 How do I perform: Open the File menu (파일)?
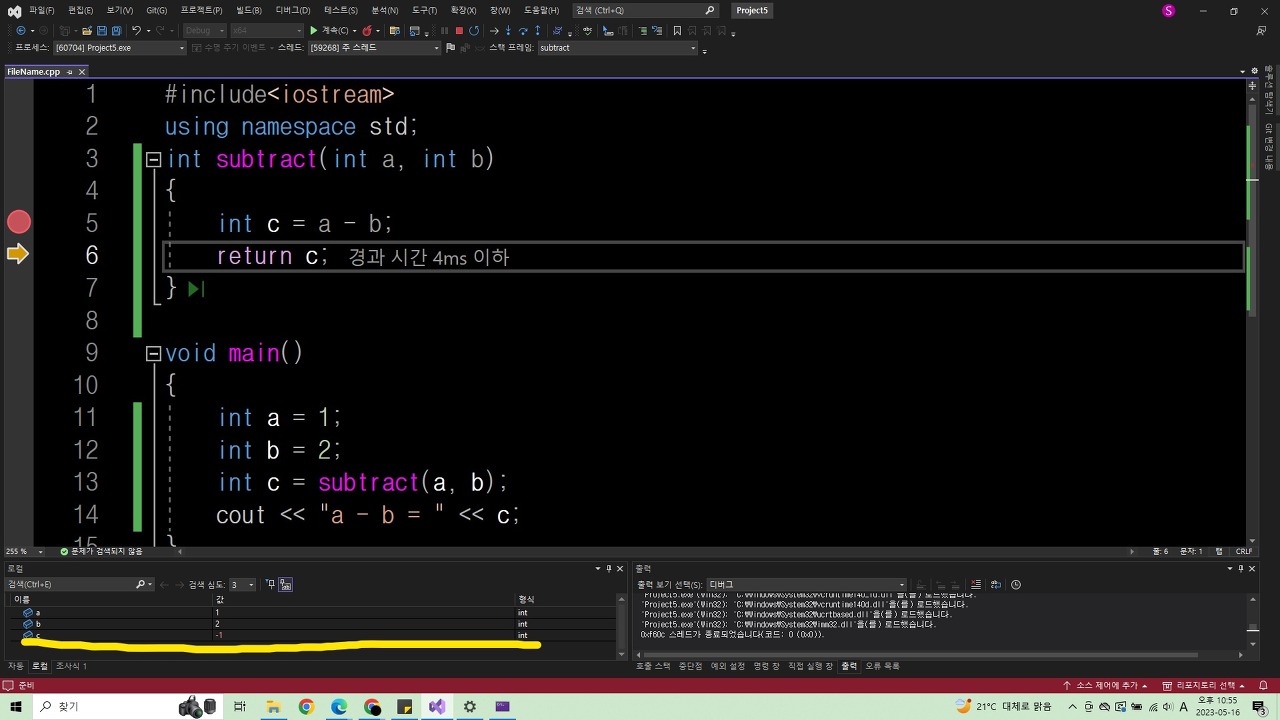[x=41, y=10]
